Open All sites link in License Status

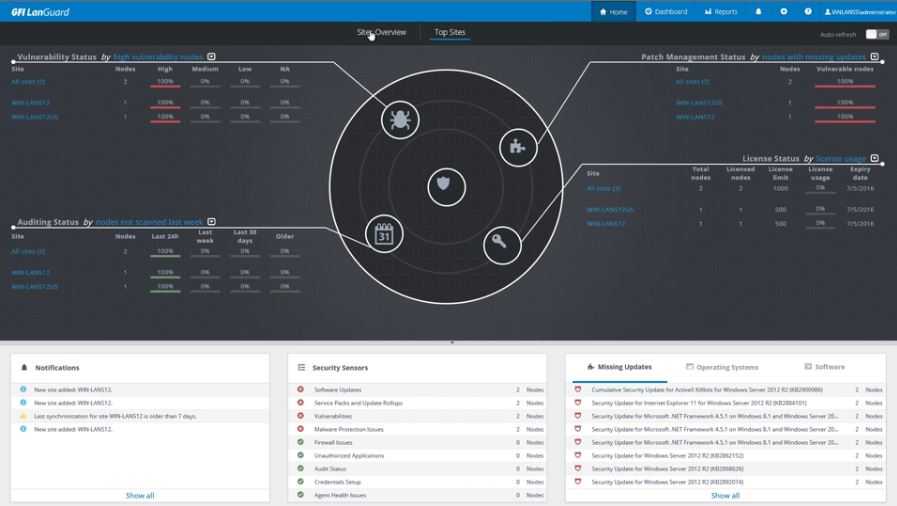pos(603,188)
